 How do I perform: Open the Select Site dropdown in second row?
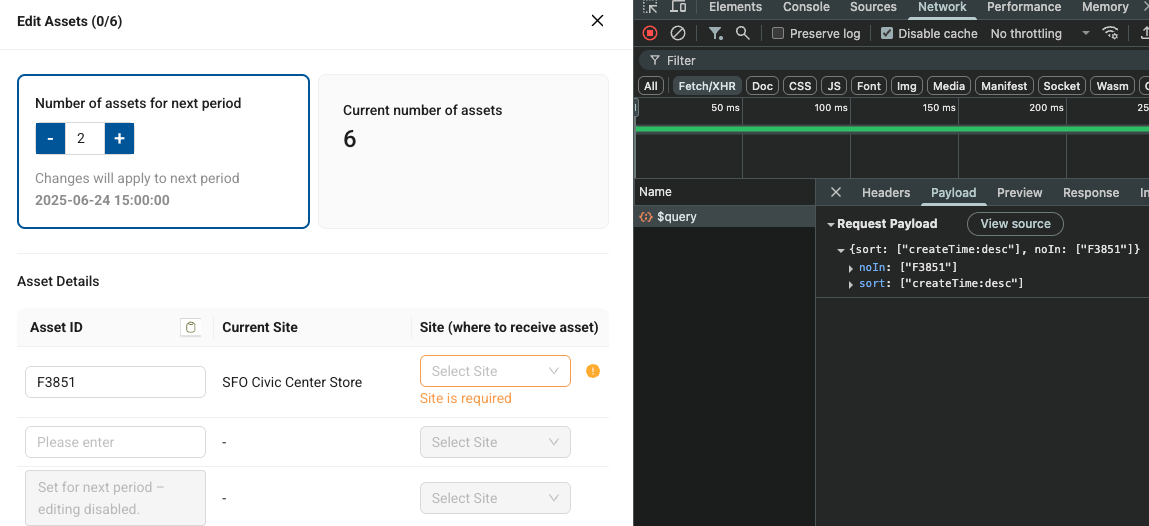click(x=495, y=442)
